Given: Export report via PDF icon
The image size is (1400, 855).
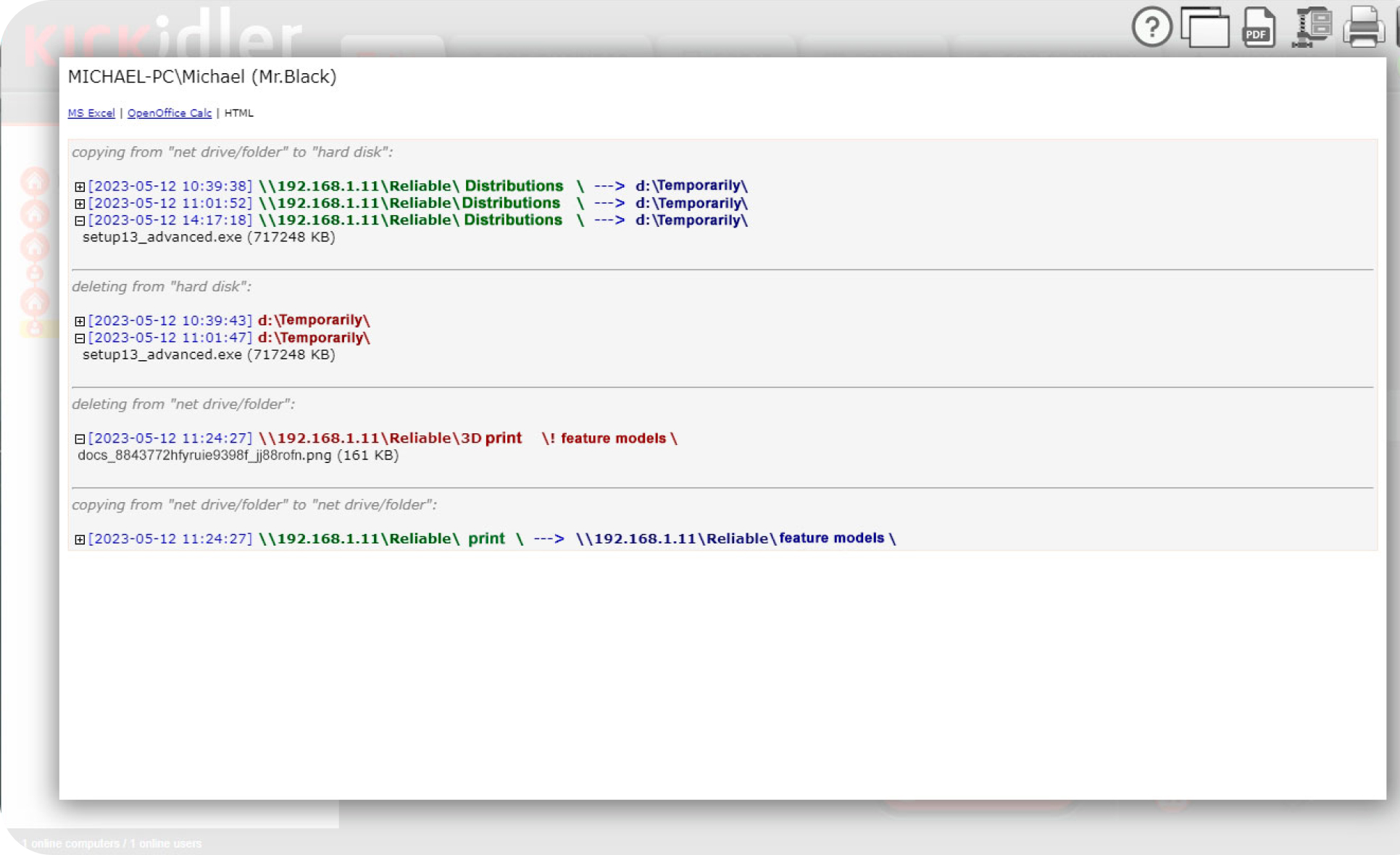Looking at the screenshot, I should click(1259, 28).
